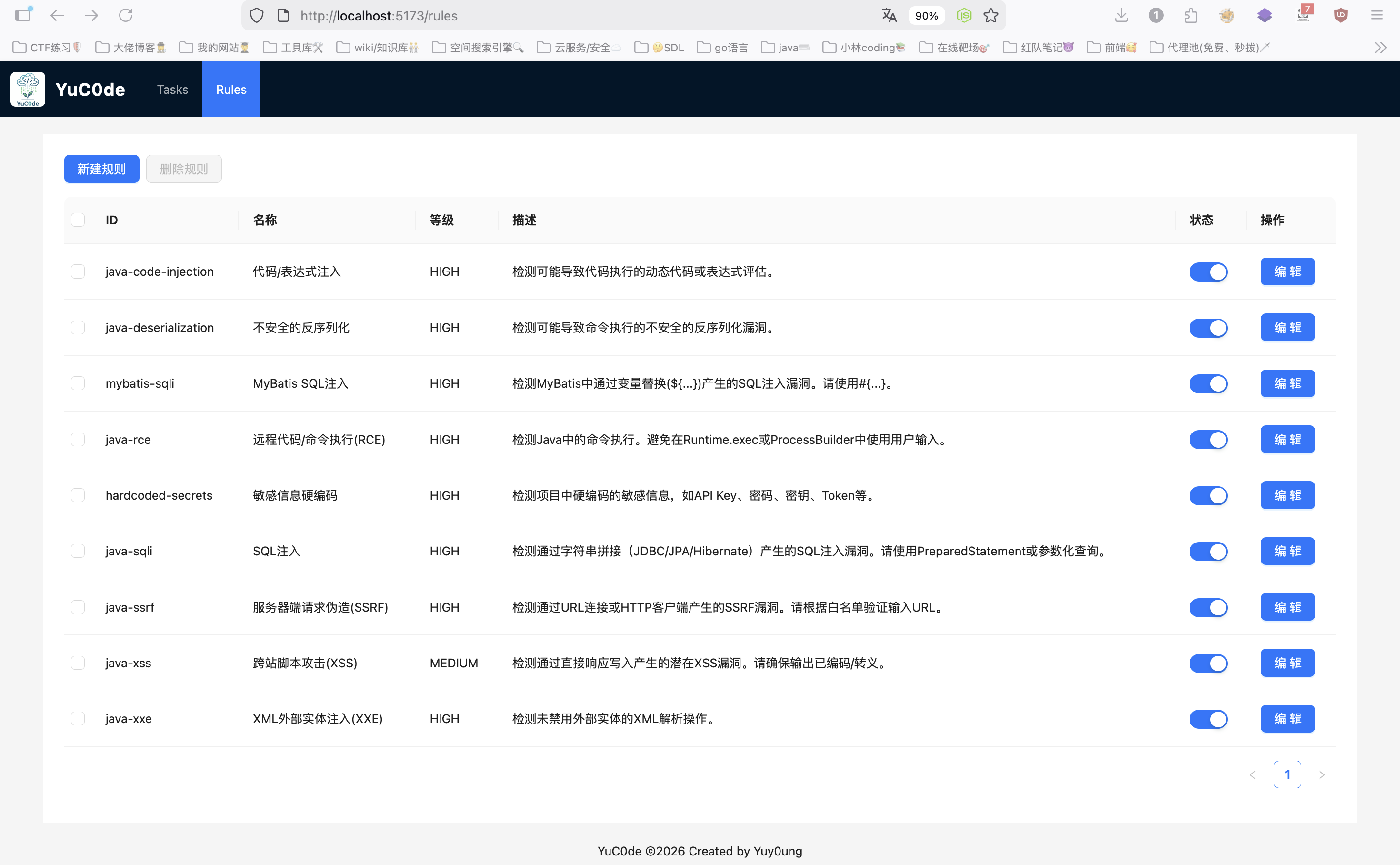Check the mybatis-sqli row checkbox
The height and width of the screenshot is (865, 1400).
point(78,383)
